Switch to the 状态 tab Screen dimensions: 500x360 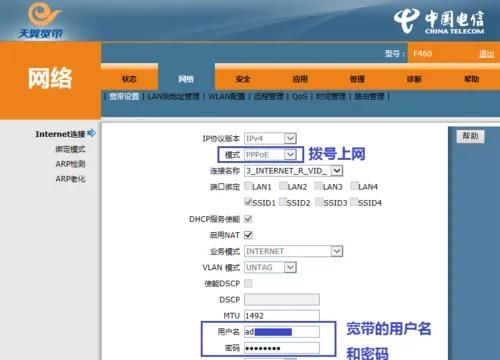point(129,79)
